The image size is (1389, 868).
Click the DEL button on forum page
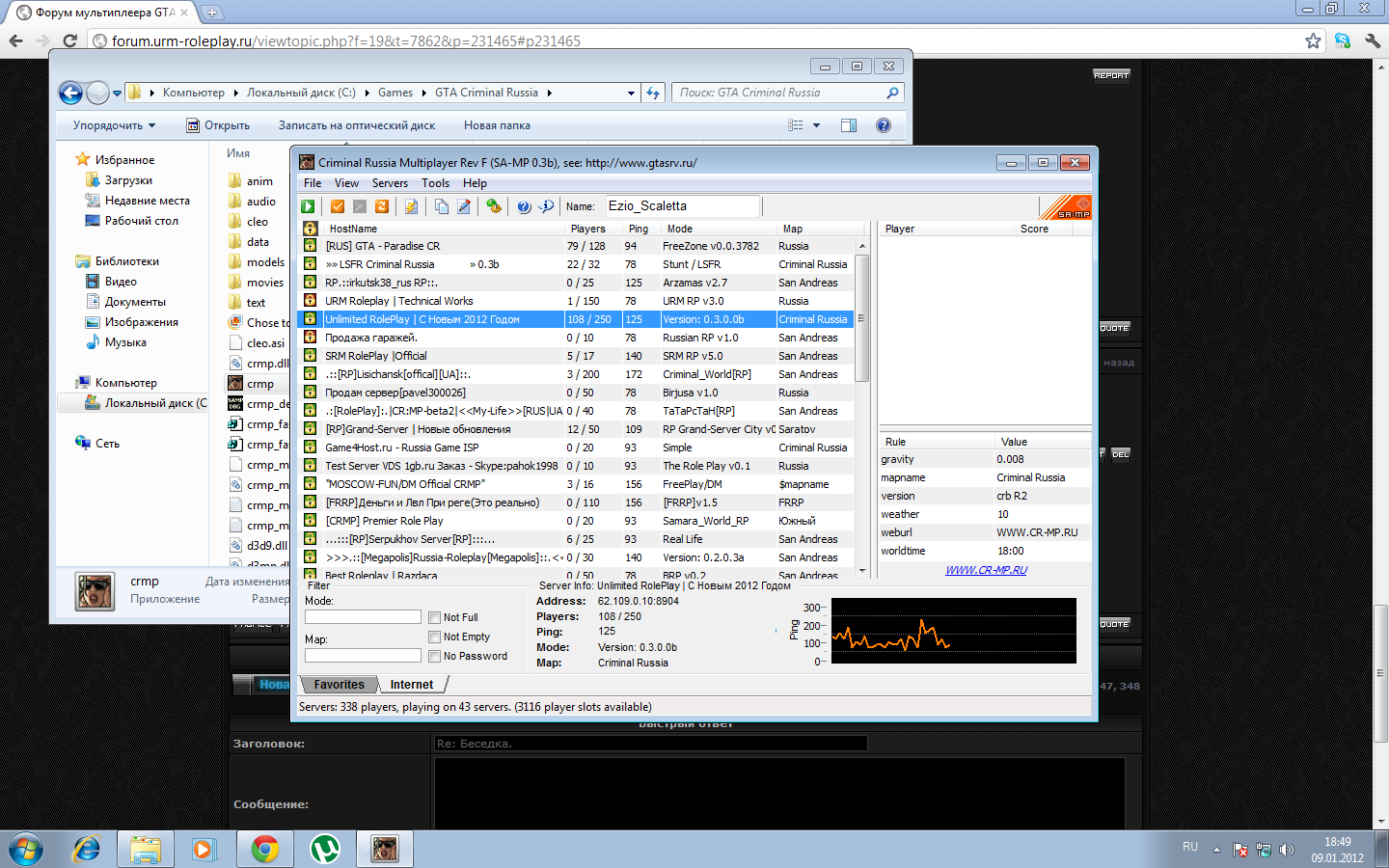(x=1120, y=454)
